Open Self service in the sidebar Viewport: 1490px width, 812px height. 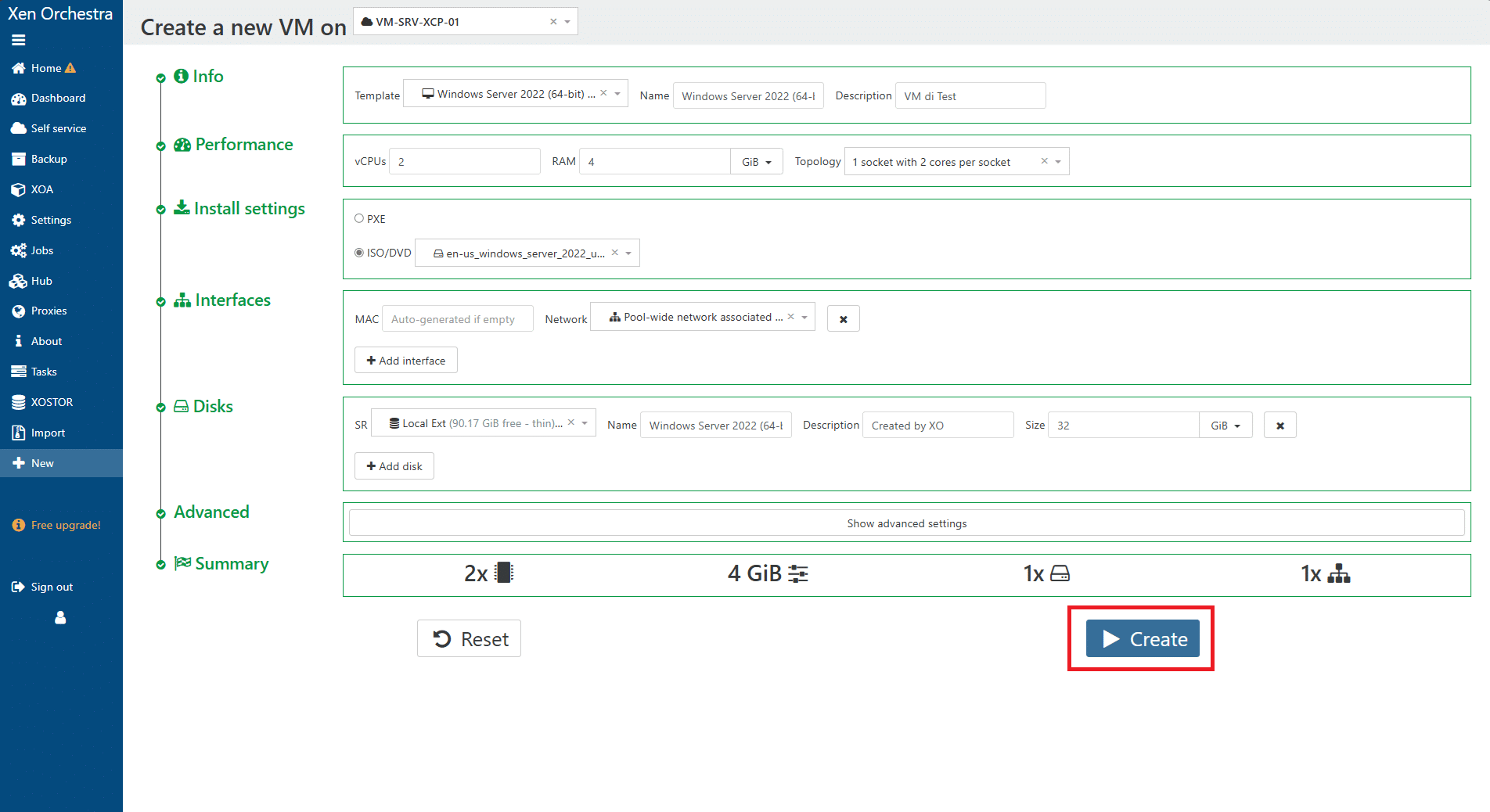coord(61,128)
